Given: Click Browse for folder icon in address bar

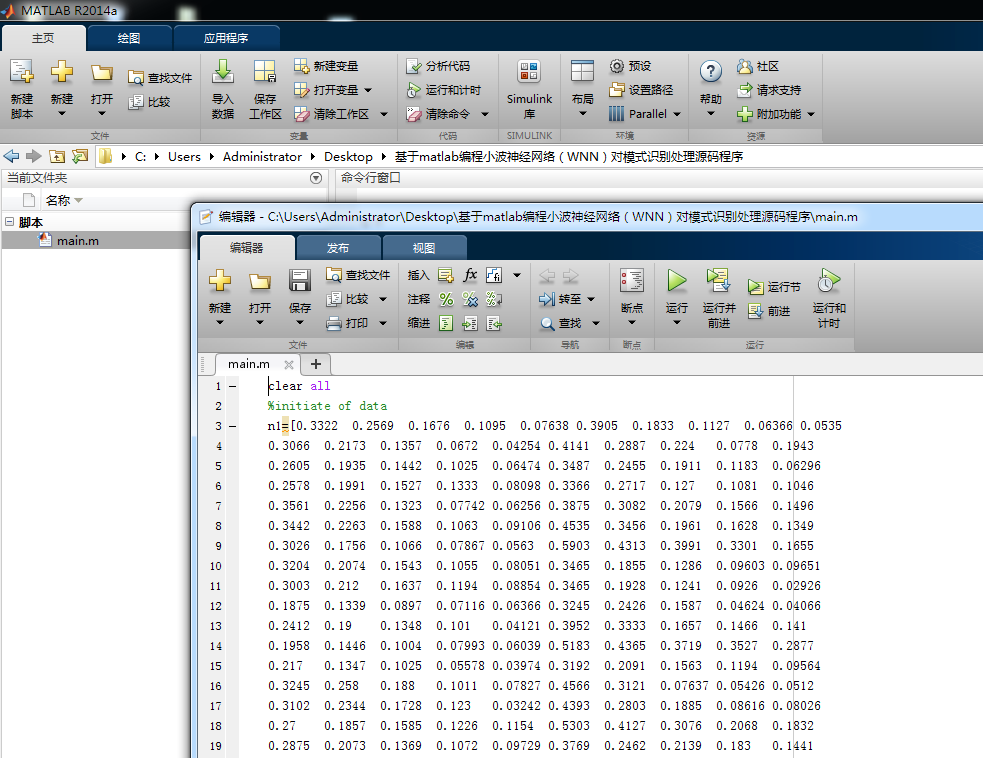Looking at the screenshot, I should 80,156.
